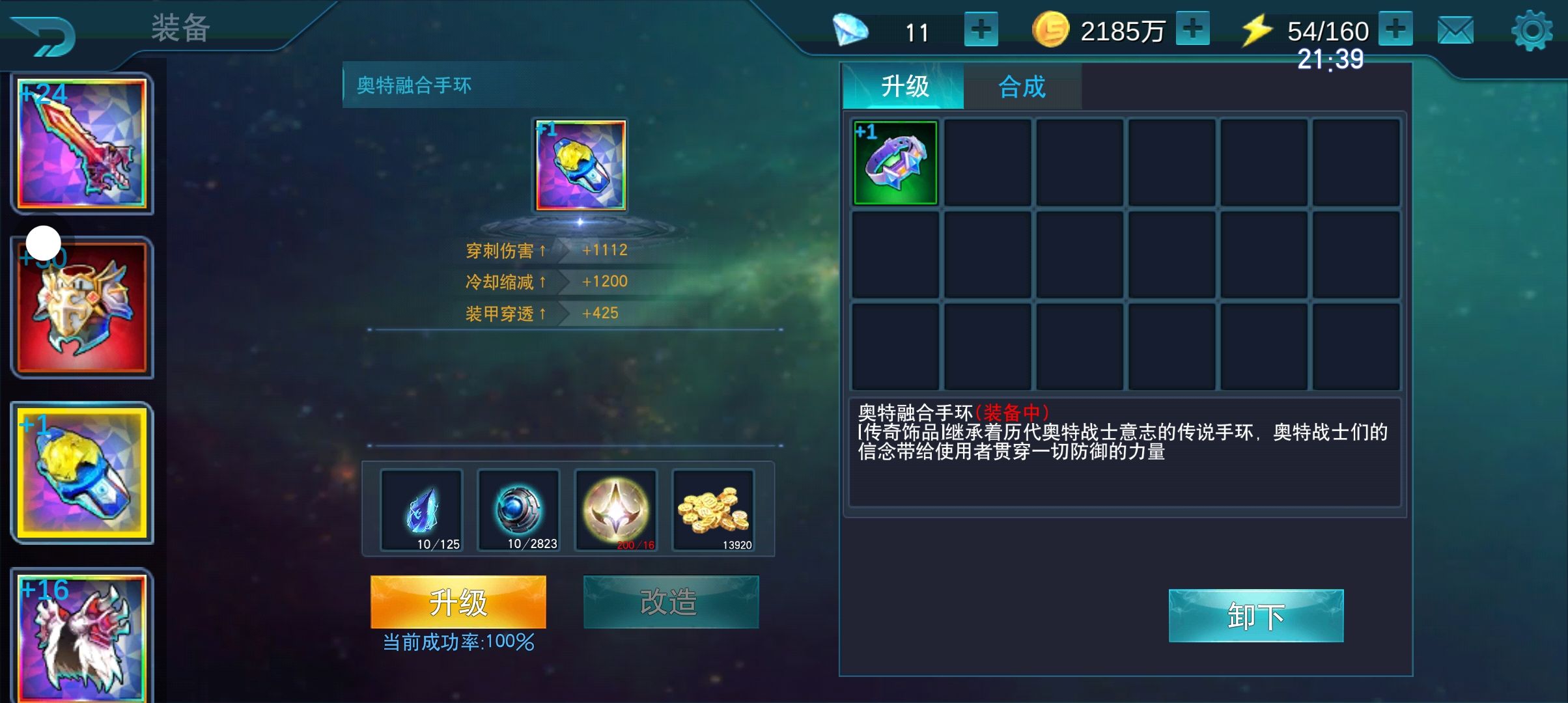Add gold coins with plus button

1192,29
